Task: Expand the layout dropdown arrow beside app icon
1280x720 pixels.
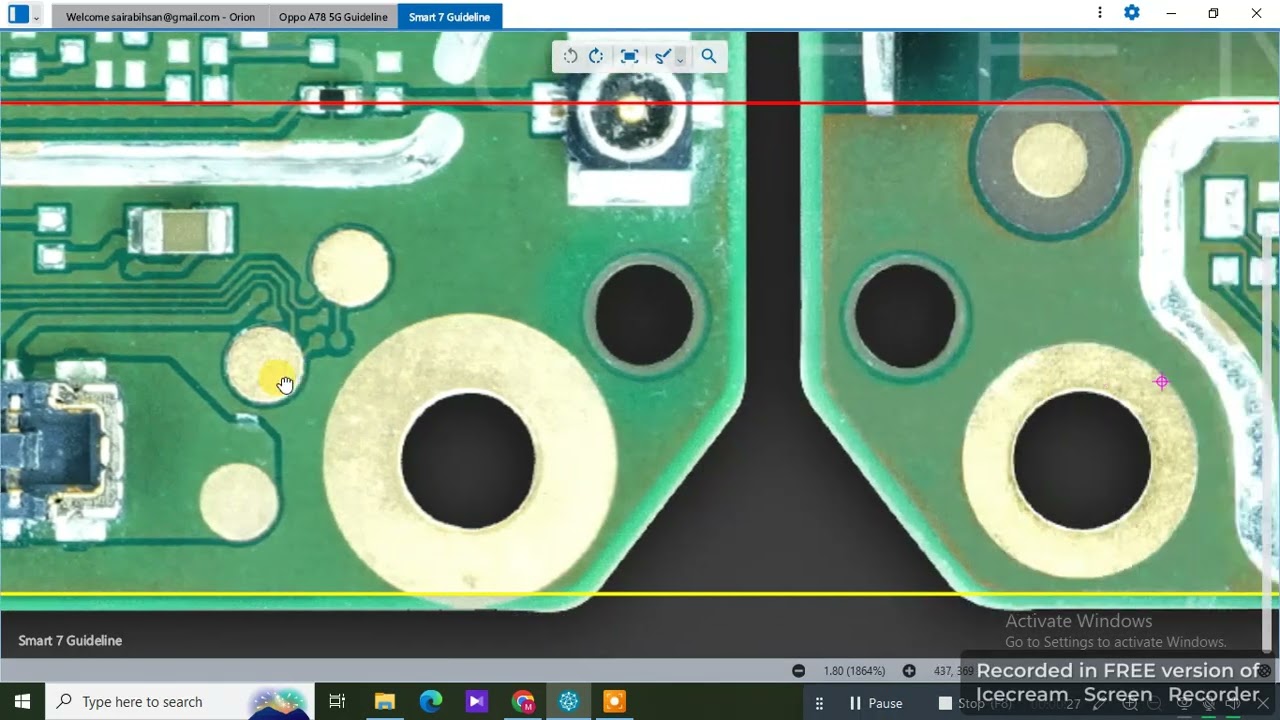Action: 37,16
